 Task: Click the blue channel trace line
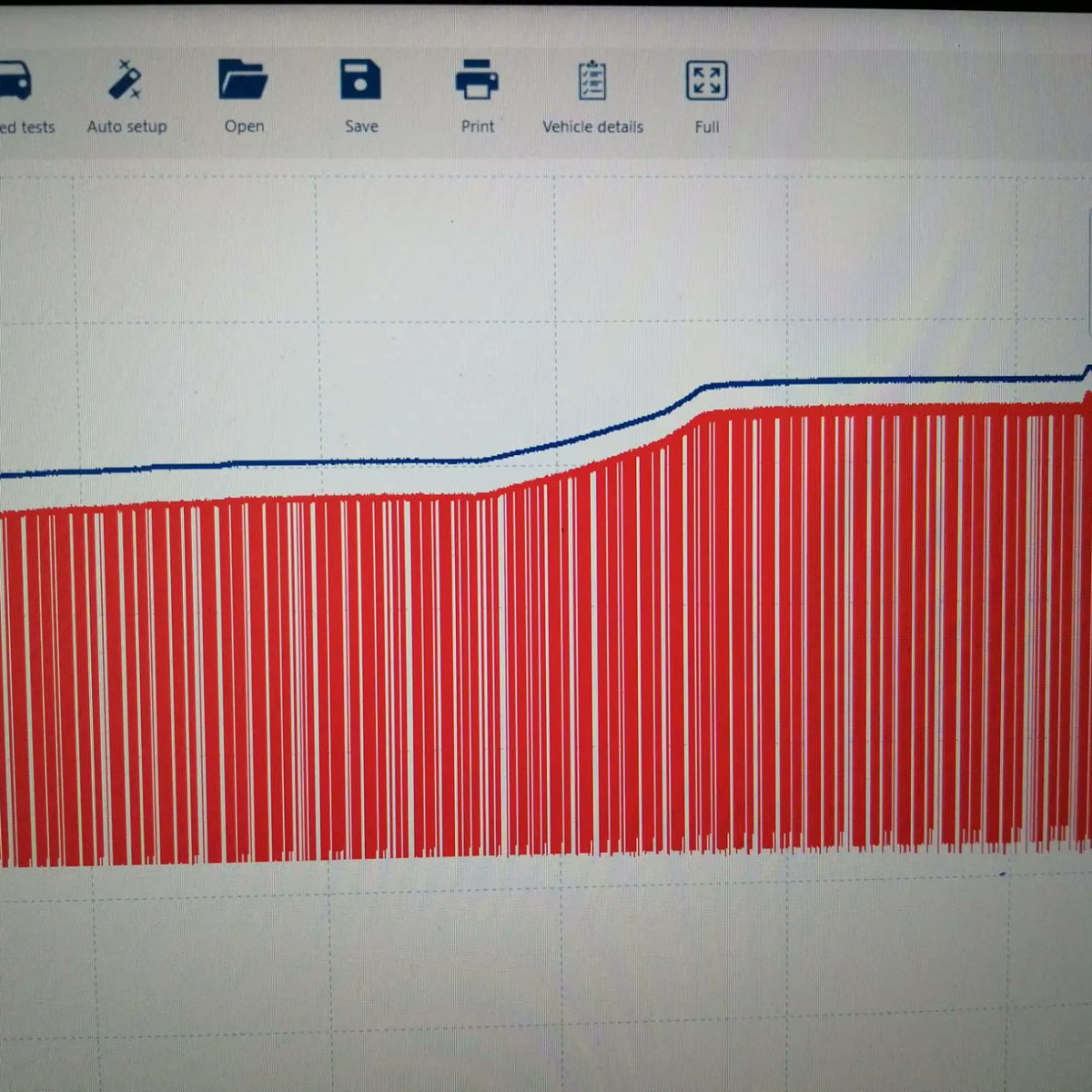tap(546, 444)
